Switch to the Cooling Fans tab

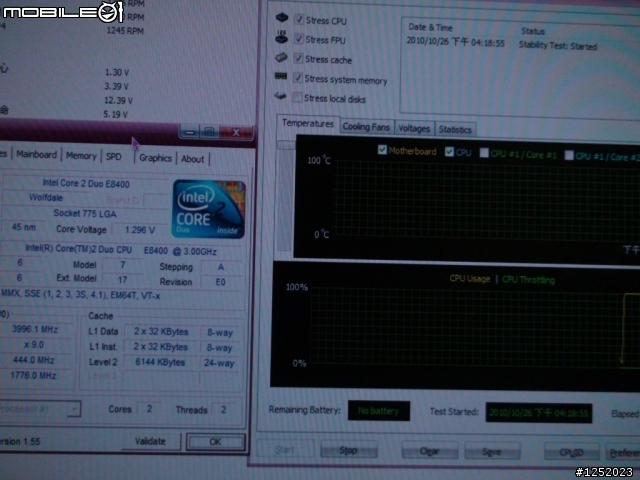pos(366,127)
